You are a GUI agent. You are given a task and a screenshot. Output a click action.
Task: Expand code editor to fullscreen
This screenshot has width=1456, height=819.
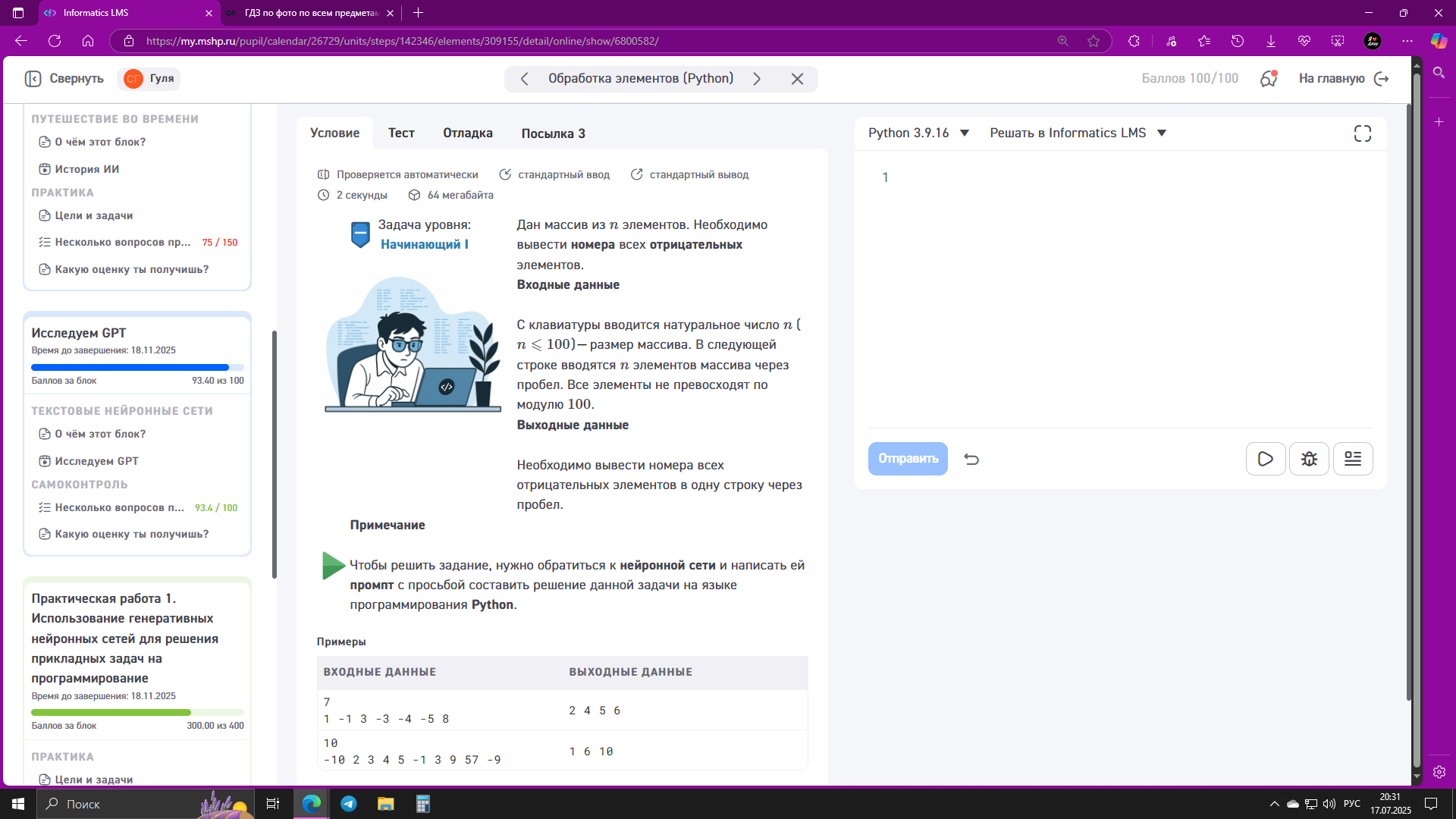(1362, 133)
